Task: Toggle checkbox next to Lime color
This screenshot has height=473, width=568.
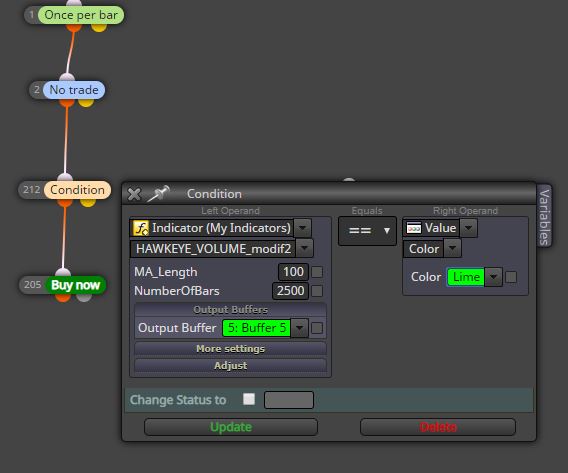Action: click(x=511, y=277)
